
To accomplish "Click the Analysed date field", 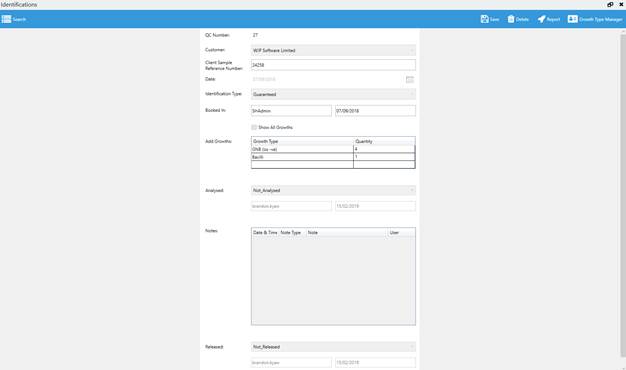I will [375, 206].
